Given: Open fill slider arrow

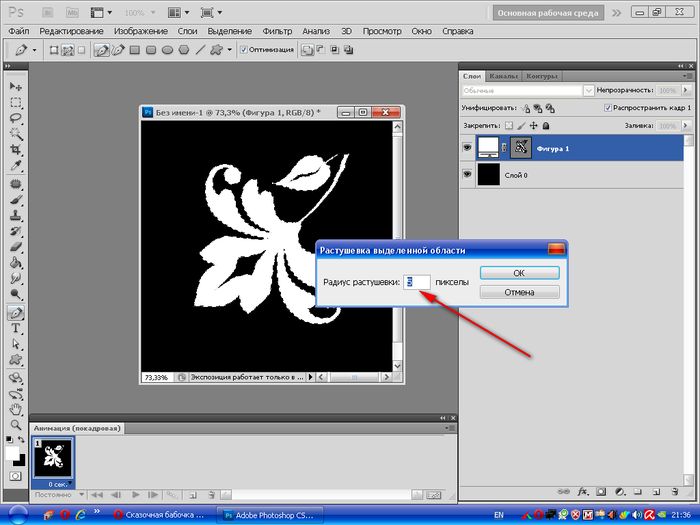Looking at the screenshot, I should click(686, 126).
